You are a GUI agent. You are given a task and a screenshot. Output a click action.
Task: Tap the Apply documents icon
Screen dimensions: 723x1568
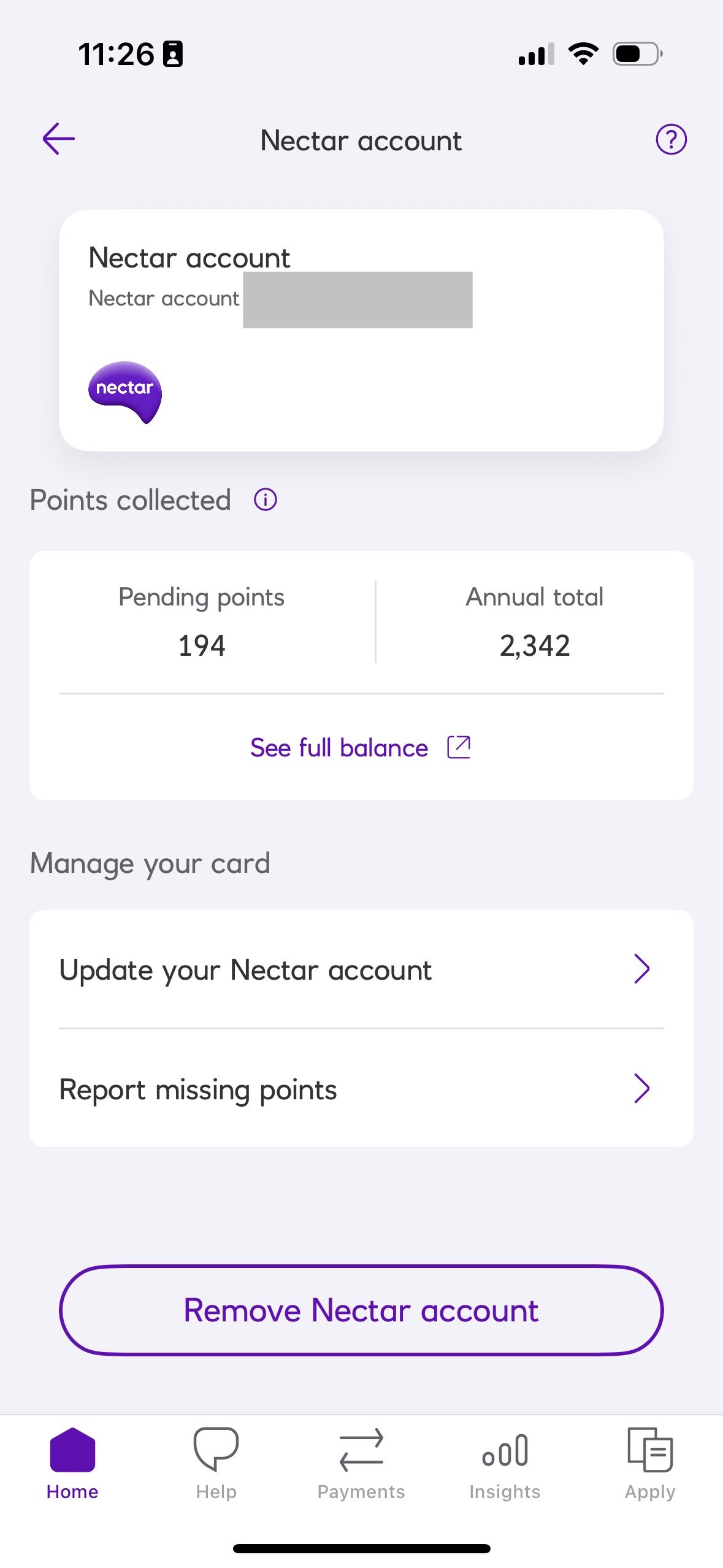(x=650, y=1450)
